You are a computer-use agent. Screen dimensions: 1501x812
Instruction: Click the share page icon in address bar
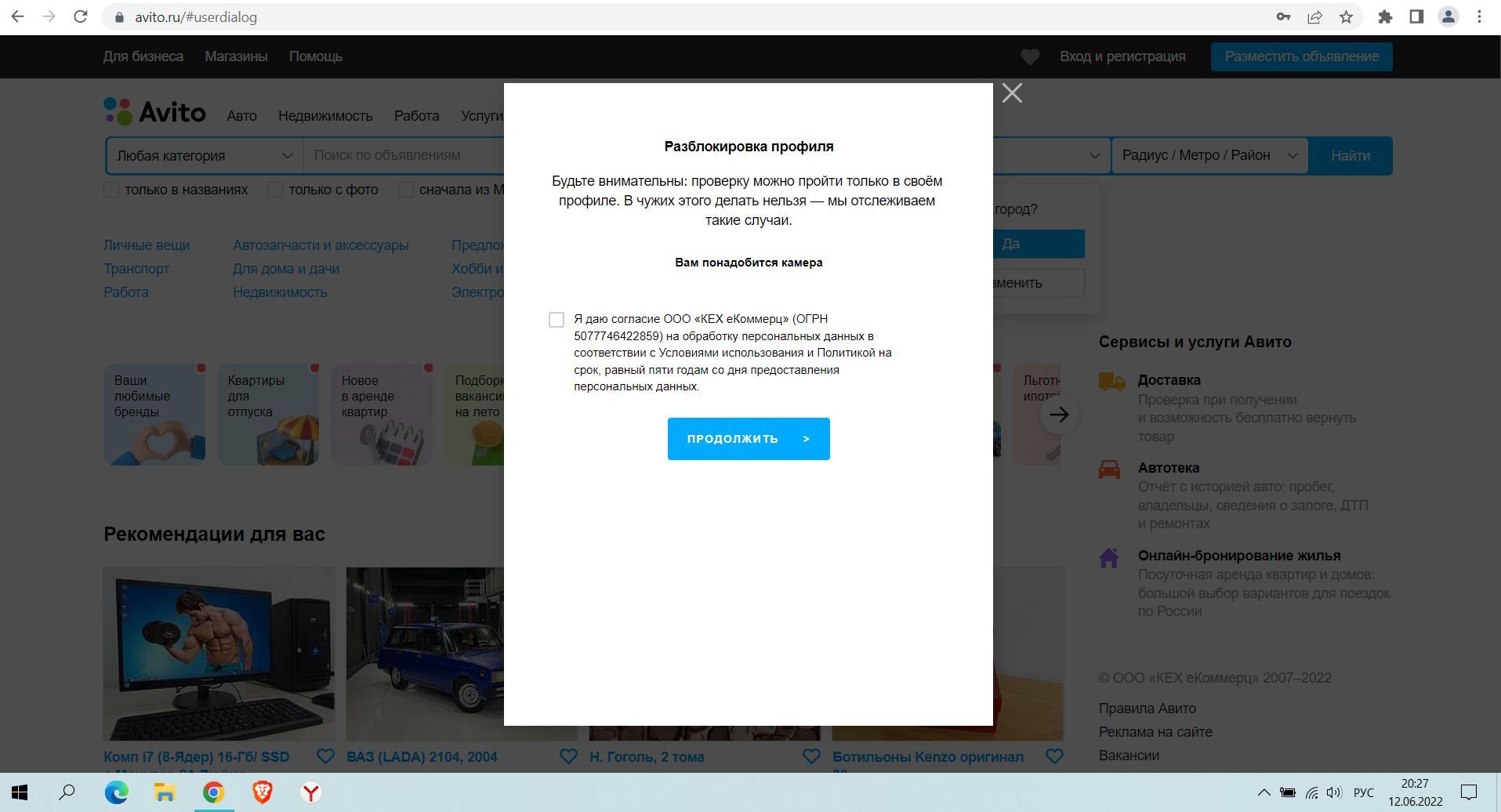point(1314,16)
